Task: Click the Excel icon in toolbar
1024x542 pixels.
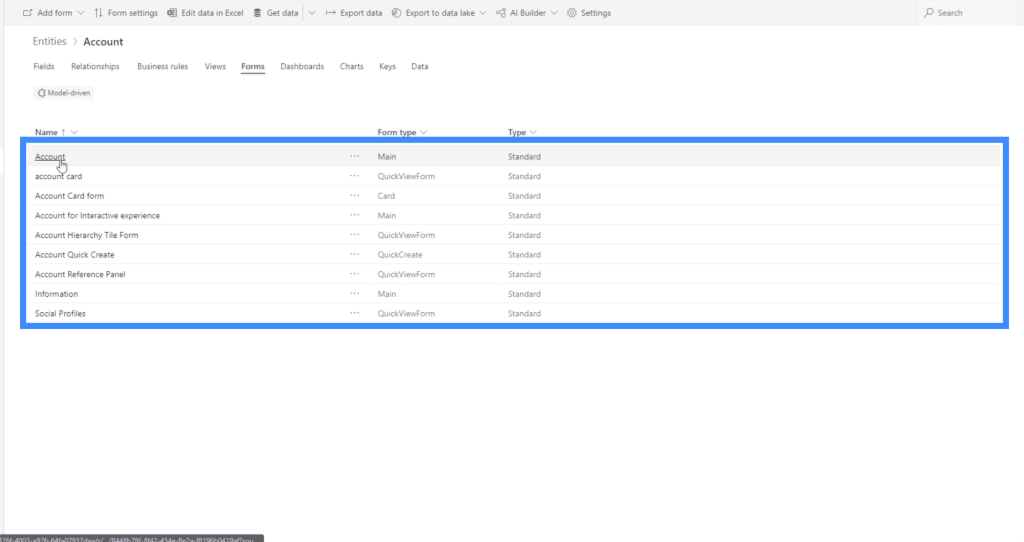Action: point(172,13)
